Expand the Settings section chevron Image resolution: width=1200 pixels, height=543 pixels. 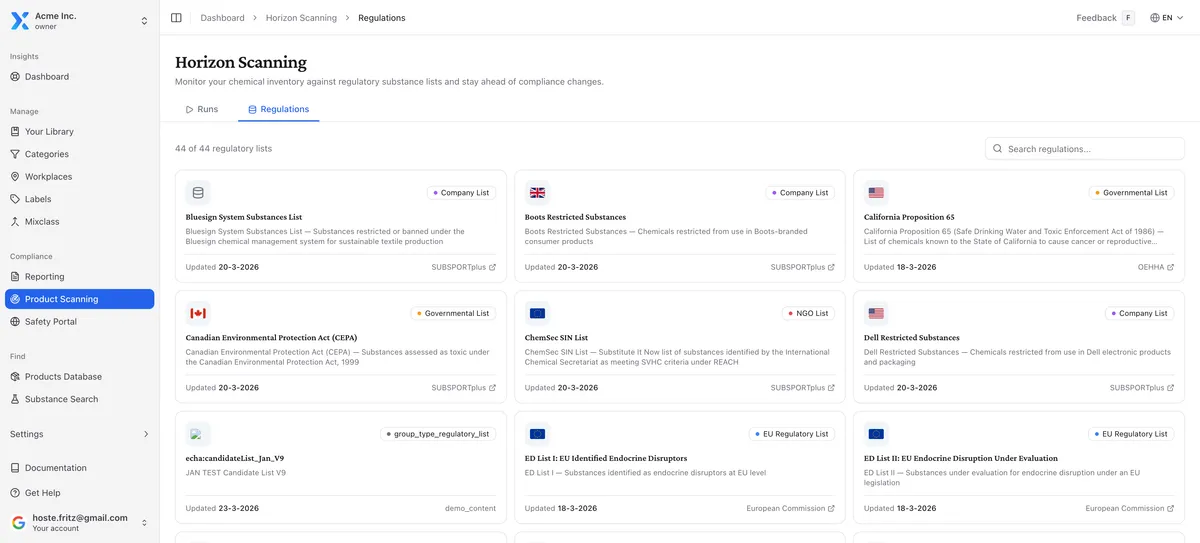click(x=146, y=434)
